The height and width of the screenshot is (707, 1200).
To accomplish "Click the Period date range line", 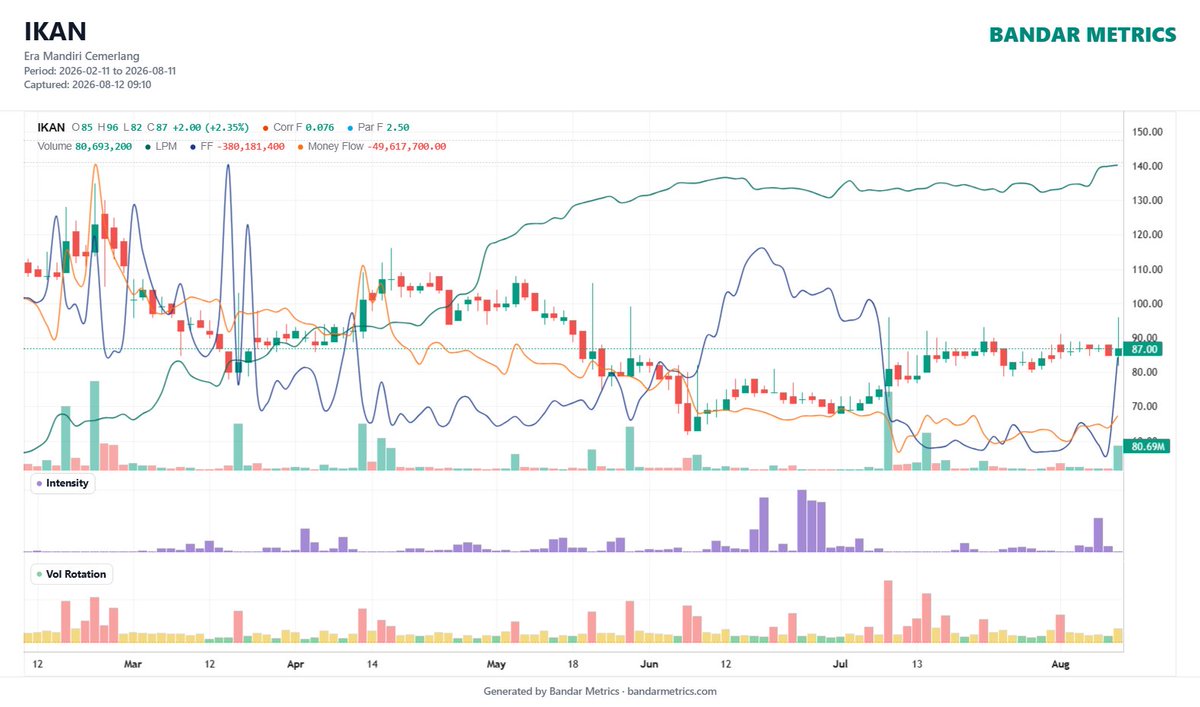I will (x=100, y=71).
